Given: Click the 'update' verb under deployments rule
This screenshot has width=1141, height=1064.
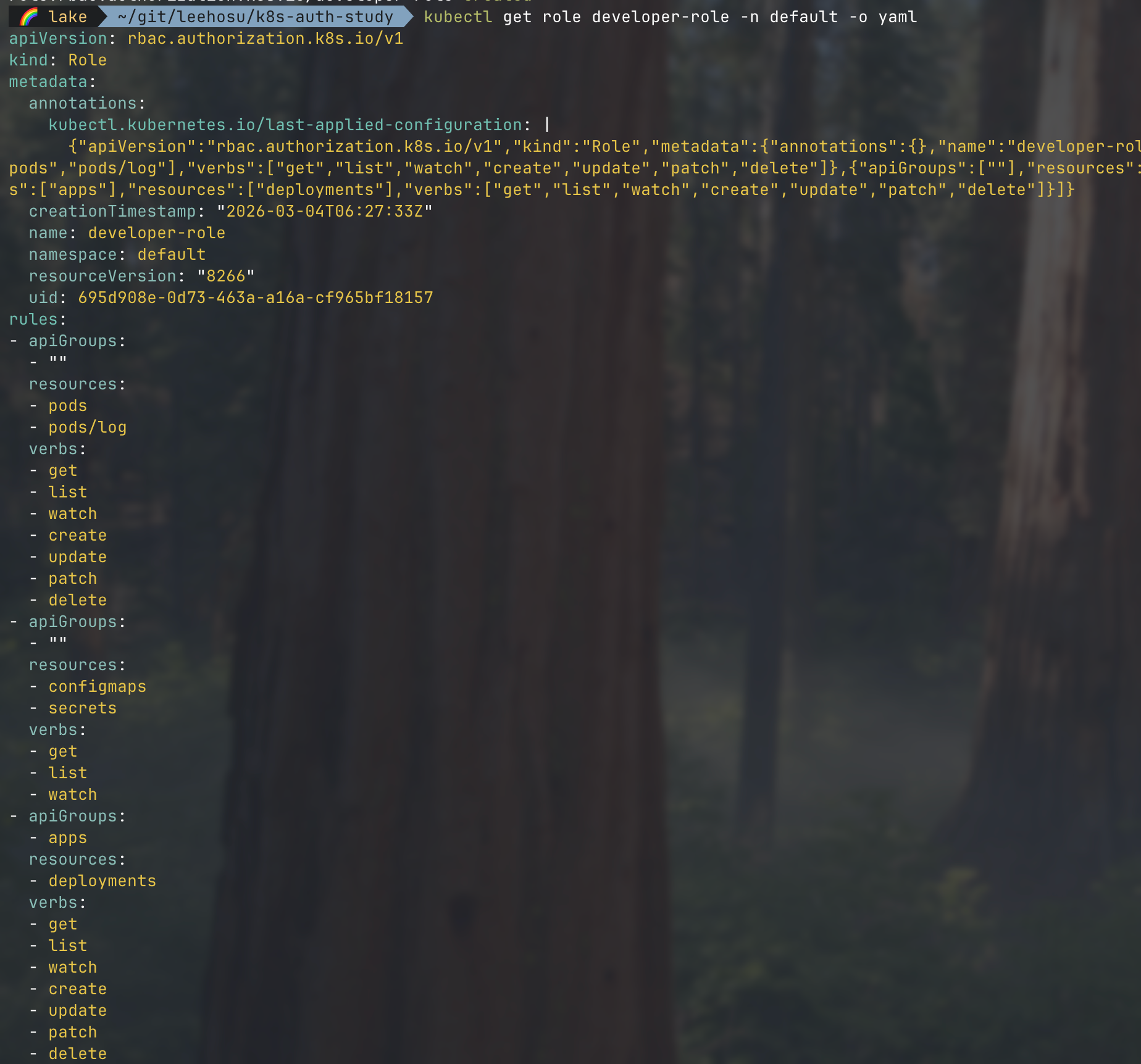Looking at the screenshot, I should [x=78, y=1010].
